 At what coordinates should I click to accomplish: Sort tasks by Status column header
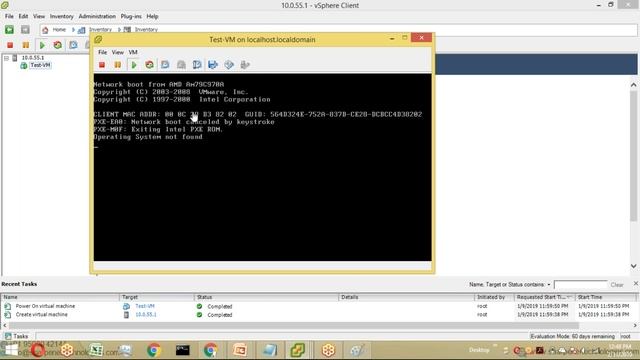coord(266,297)
